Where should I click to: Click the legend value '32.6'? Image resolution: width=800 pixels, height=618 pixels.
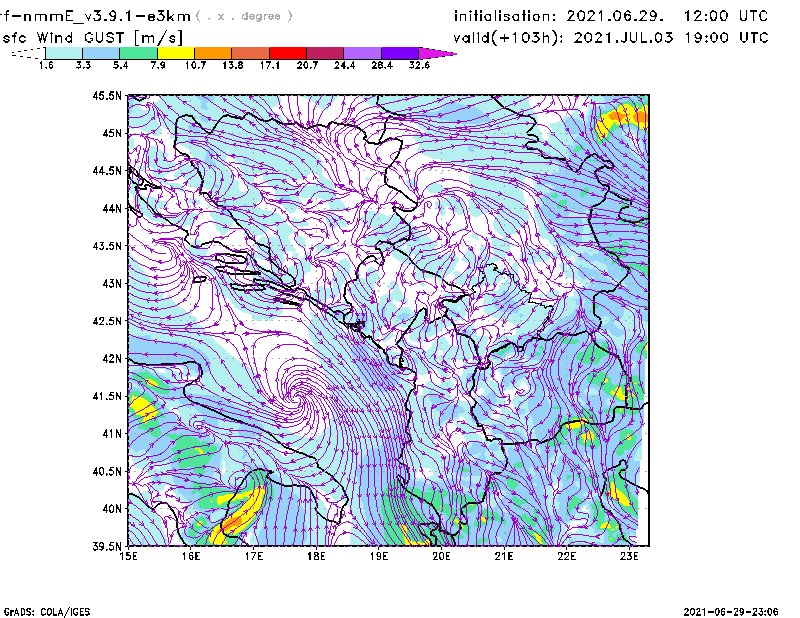pos(419,65)
